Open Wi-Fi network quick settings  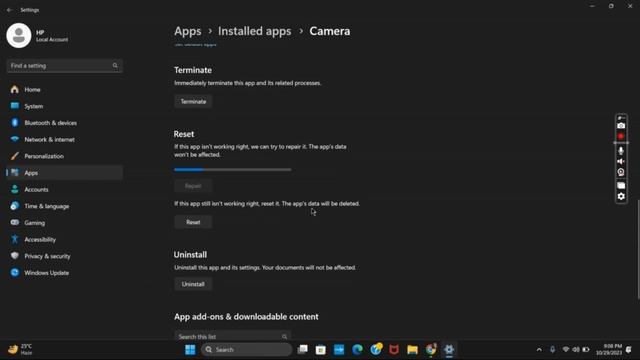tap(566, 350)
